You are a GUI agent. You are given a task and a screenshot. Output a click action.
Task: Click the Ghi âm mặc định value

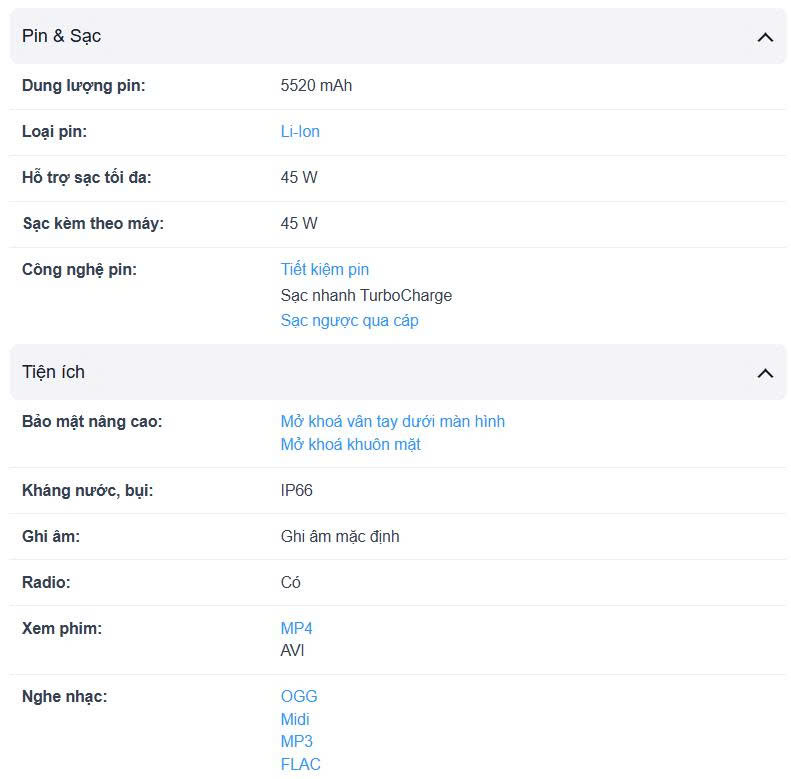click(x=340, y=537)
